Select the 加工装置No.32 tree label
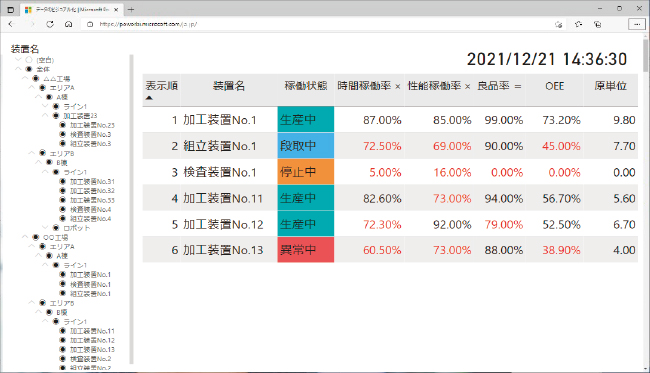650x373 pixels. tap(92, 191)
